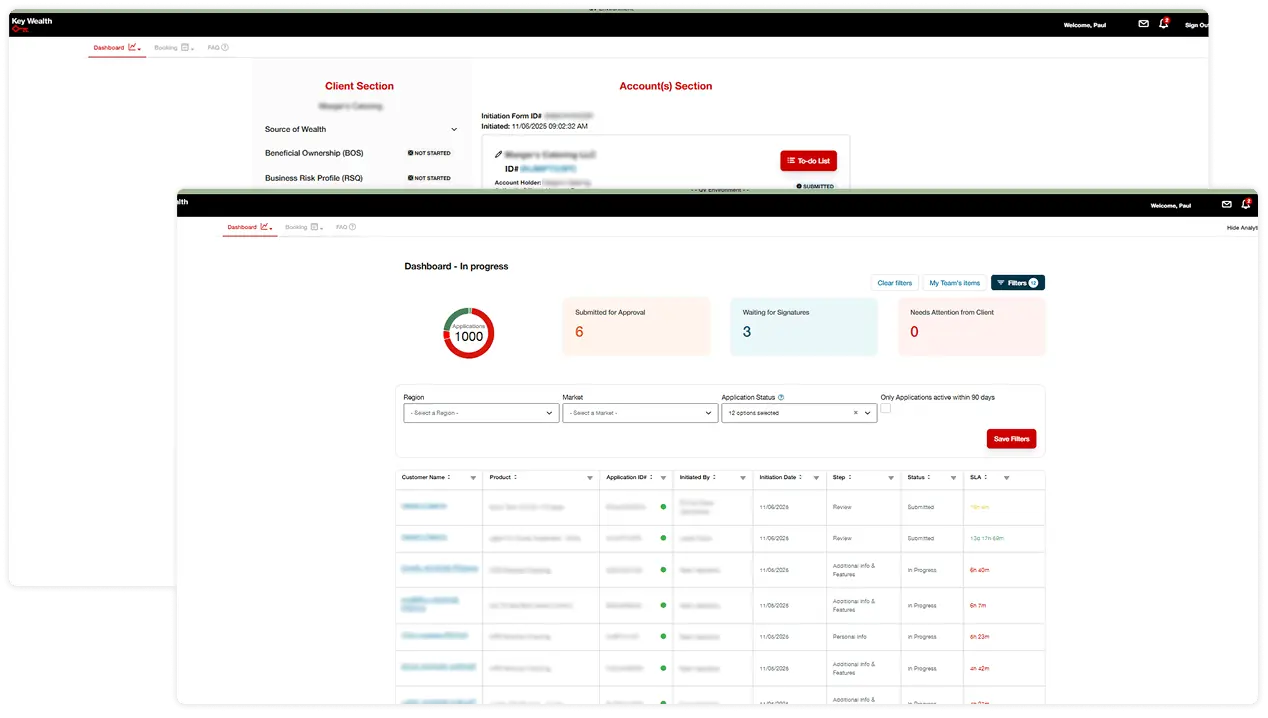Toggle Hide Analytics at top right
The image size is (1268, 718).
click(1241, 227)
